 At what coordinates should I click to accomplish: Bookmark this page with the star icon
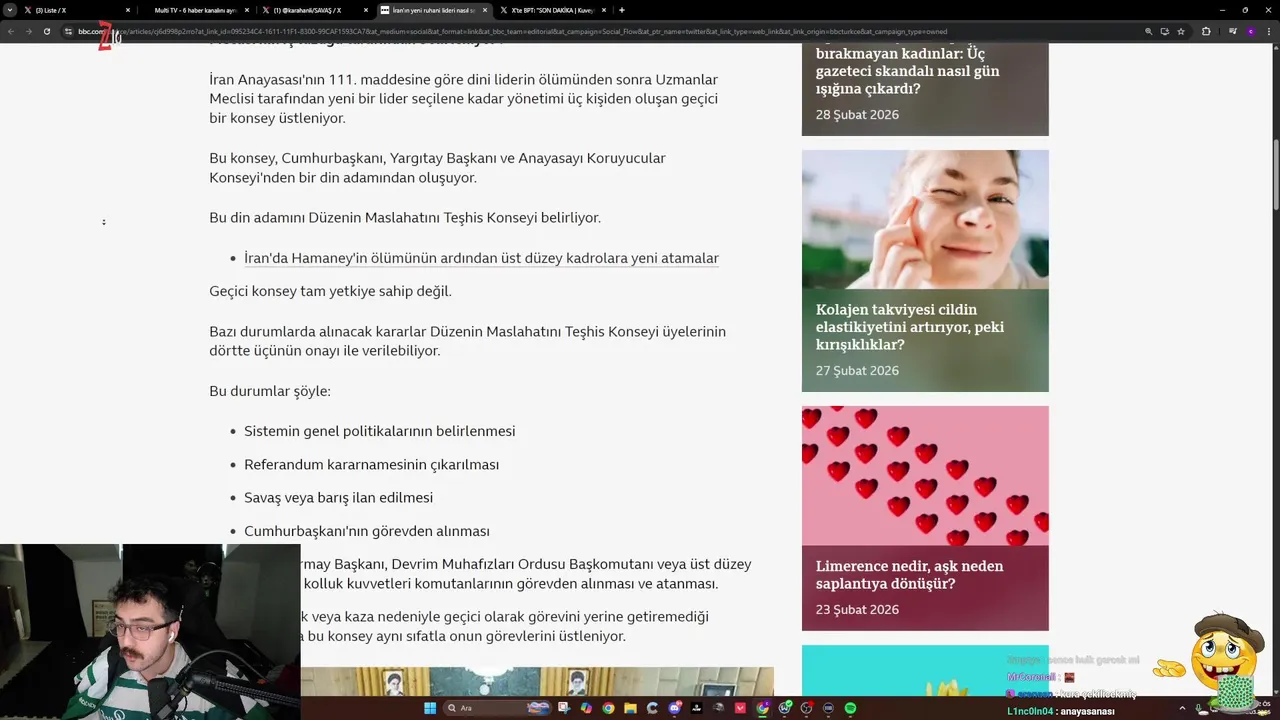tap(1181, 31)
